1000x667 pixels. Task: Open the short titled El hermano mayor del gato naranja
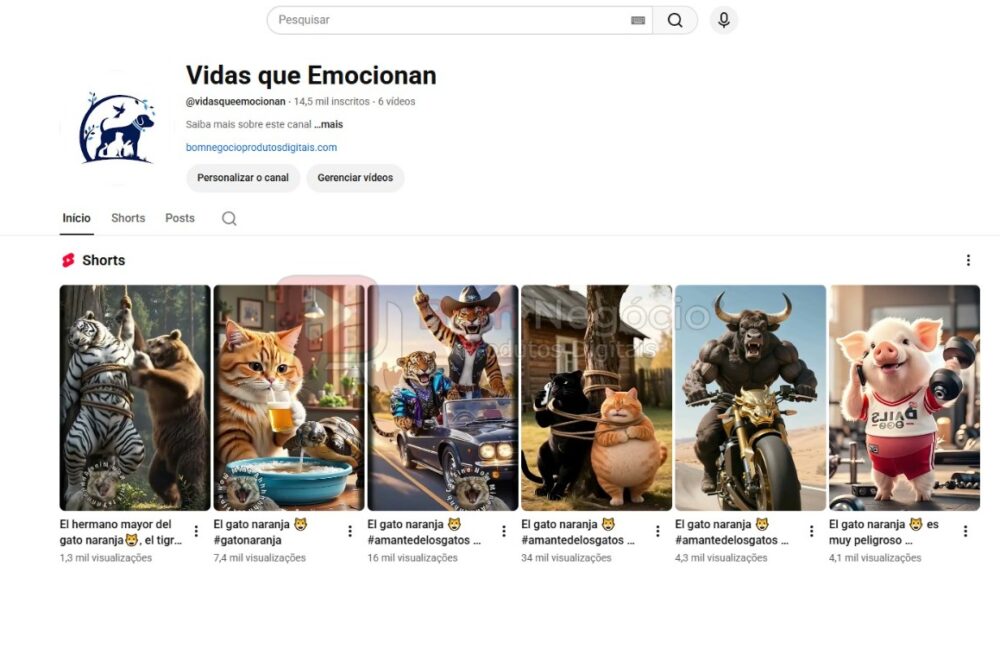pyautogui.click(x=134, y=395)
